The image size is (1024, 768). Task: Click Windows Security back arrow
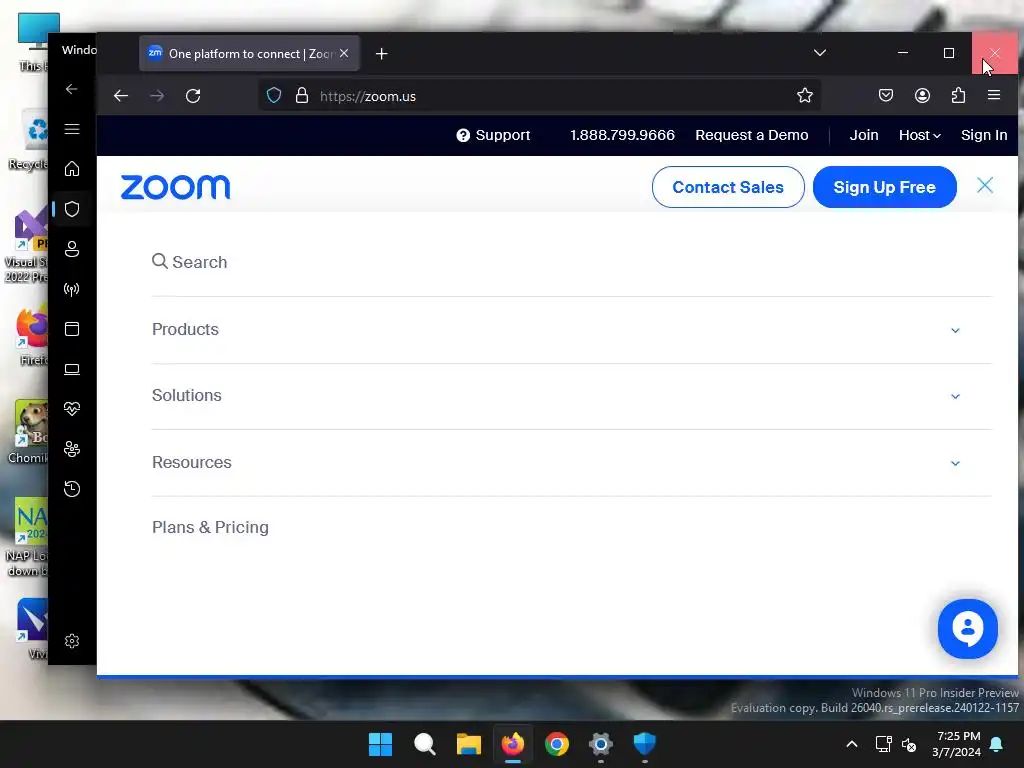72,89
